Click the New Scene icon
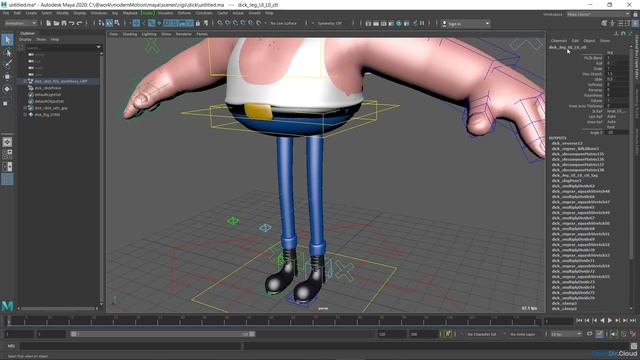Image resolution: width=640 pixels, height=360 pixels. (x=48, y=23)
